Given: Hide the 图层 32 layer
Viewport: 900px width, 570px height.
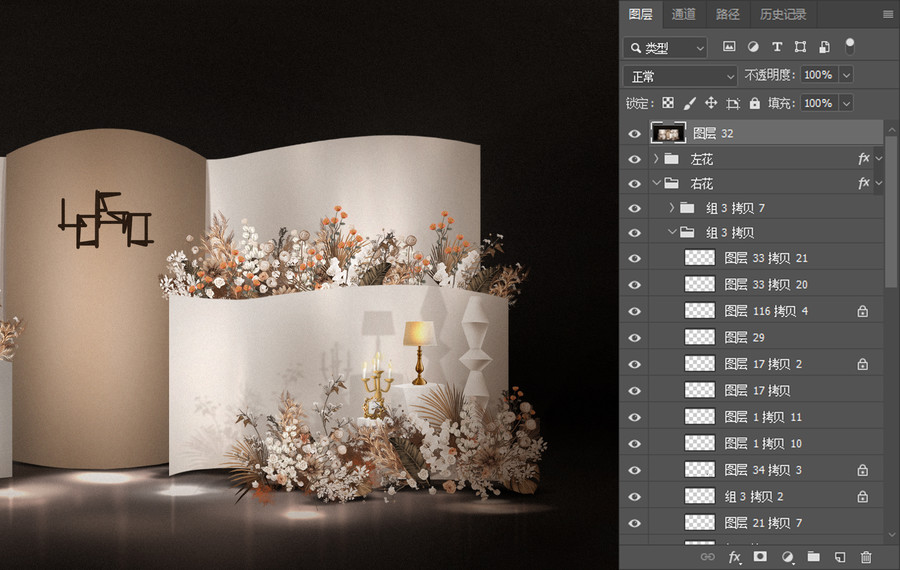Looking at the screenshot, I should 634,134.
